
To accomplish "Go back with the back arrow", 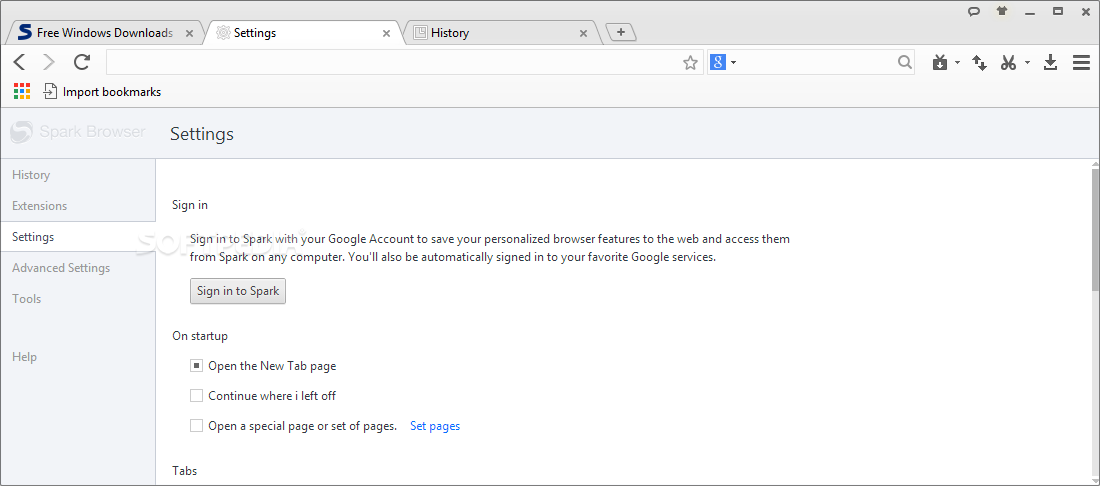I will click(20, 62).
